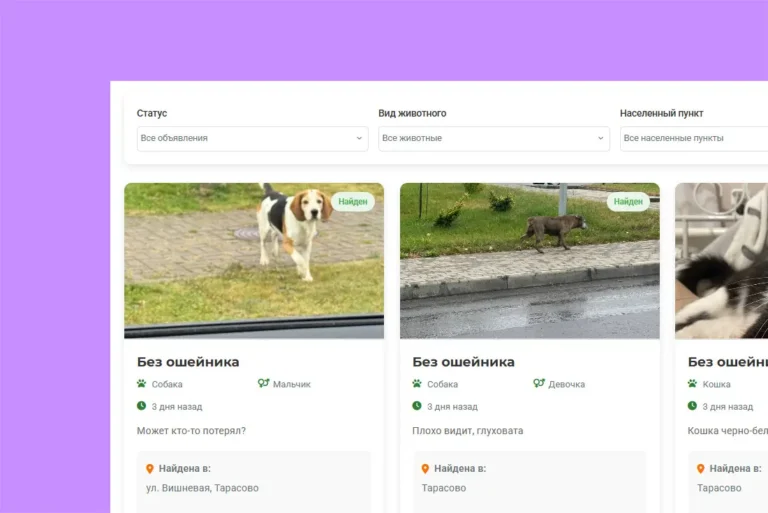Click paw icon next to Кошка

pos(692,384)
